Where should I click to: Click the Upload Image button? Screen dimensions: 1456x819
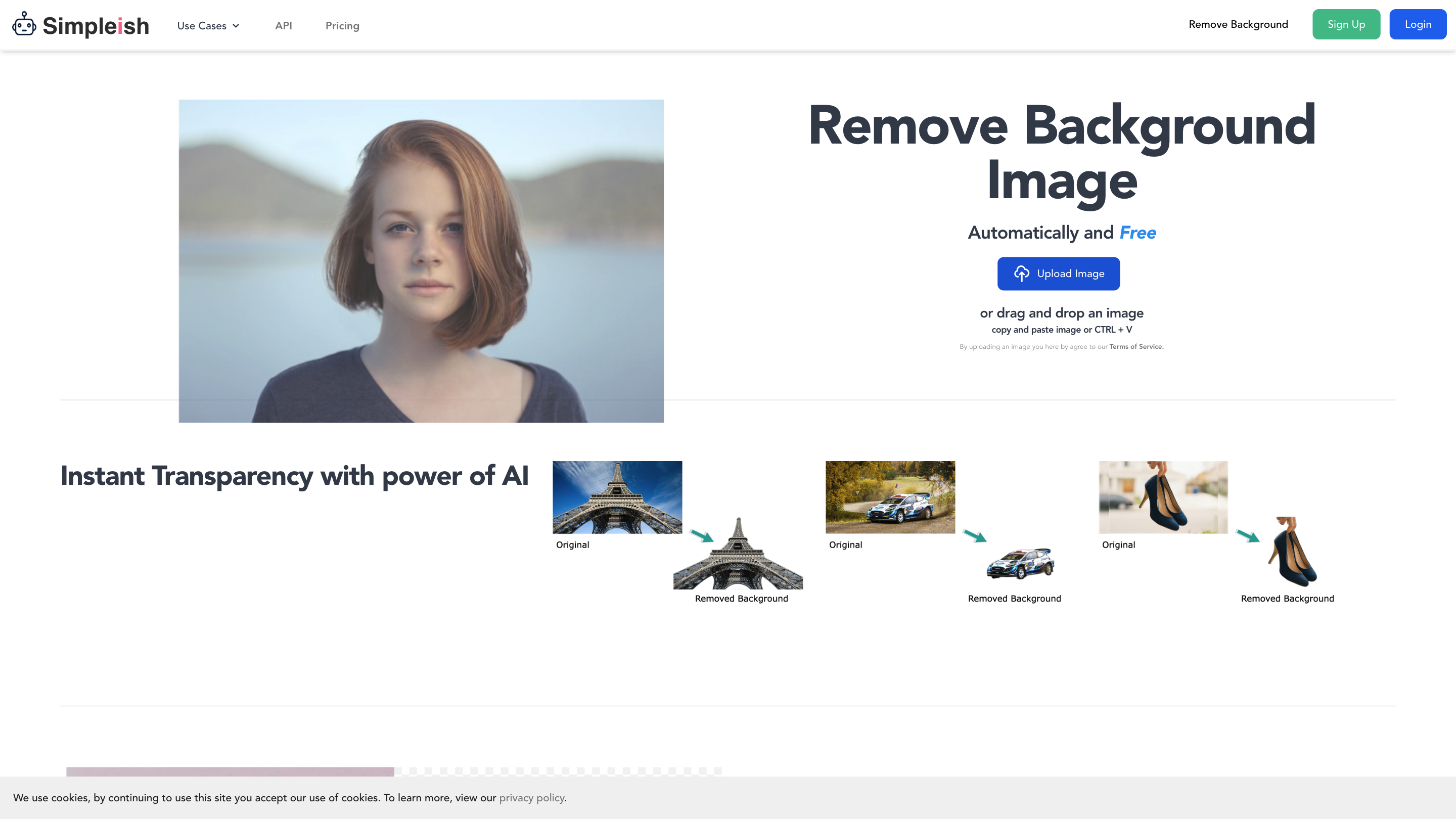point(1058,273)
